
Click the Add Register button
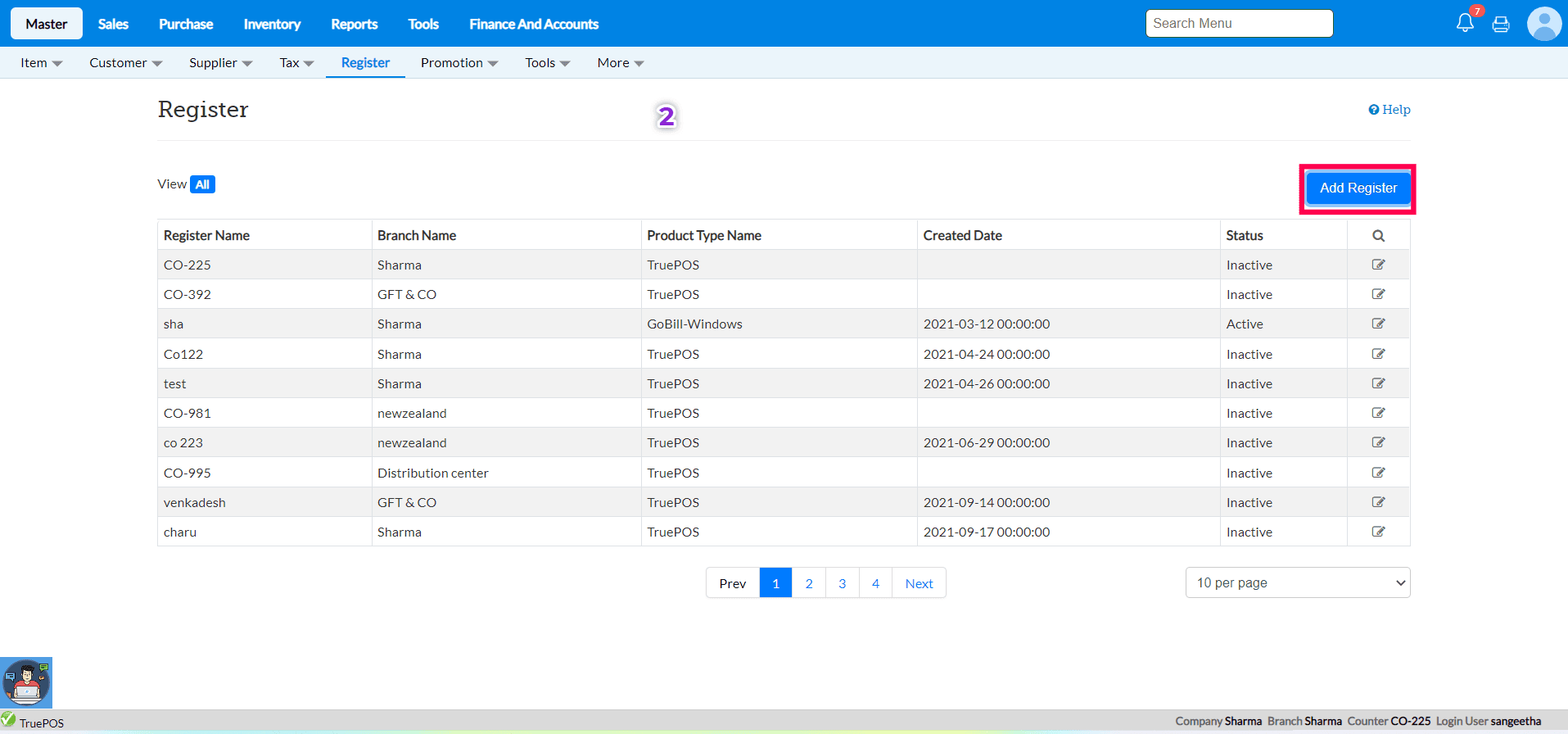pyautogui.click(x=1358, y=188)
